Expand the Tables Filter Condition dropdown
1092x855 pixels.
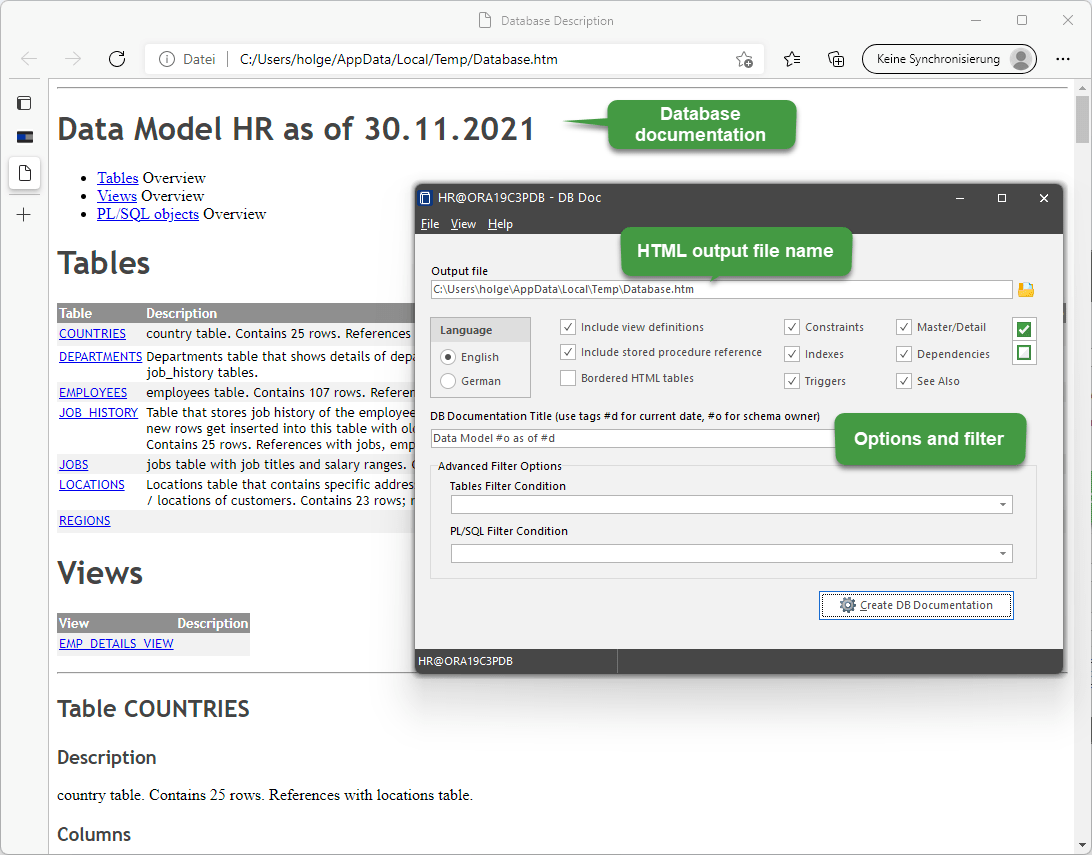1003,506
